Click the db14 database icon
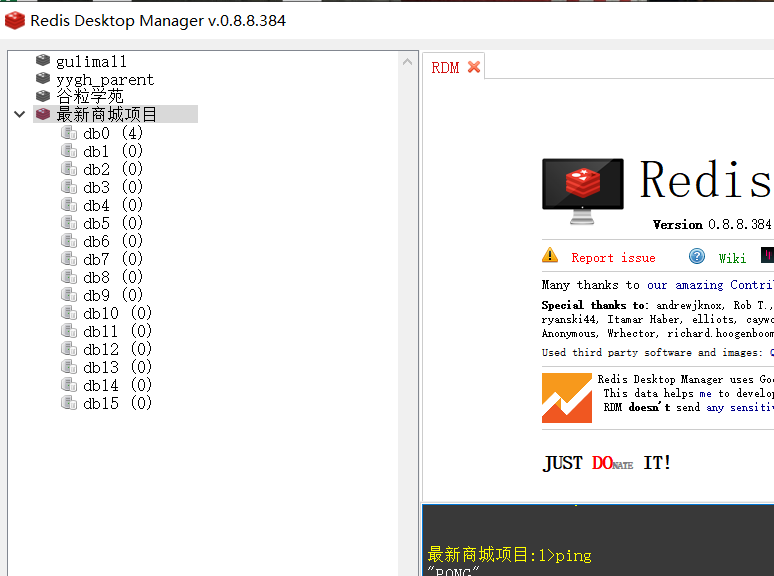The width and height of the screenshot is (774, 576). click(x=69, y=384)
